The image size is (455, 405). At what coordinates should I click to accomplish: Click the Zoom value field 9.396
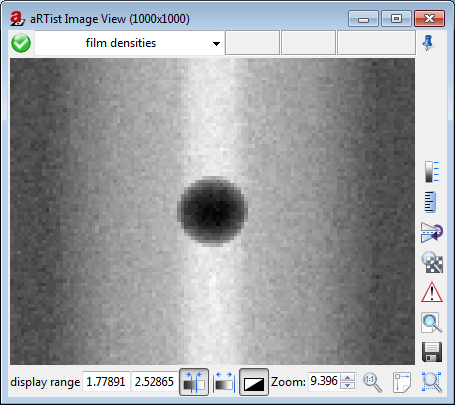[x=324, y=382]
